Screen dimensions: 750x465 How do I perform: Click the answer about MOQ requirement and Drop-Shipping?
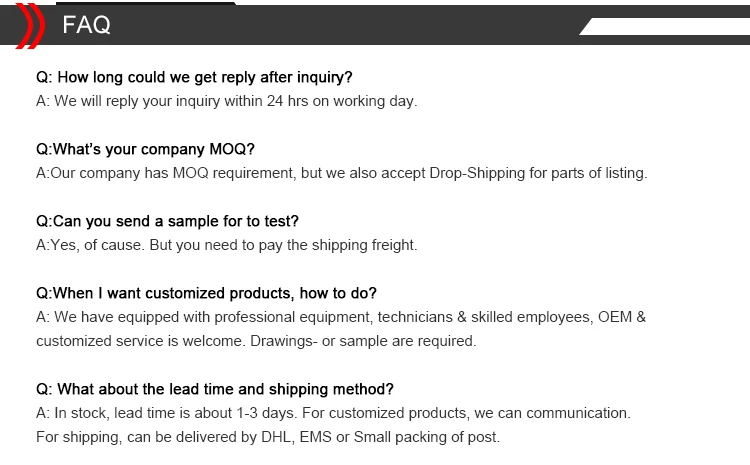(x=341, y=173)
